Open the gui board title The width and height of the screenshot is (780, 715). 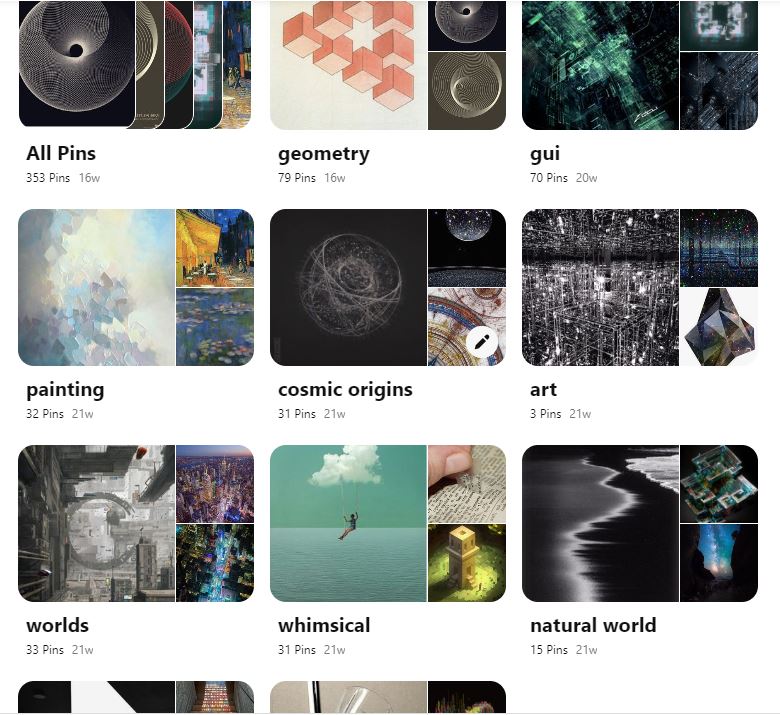point(545,154)
